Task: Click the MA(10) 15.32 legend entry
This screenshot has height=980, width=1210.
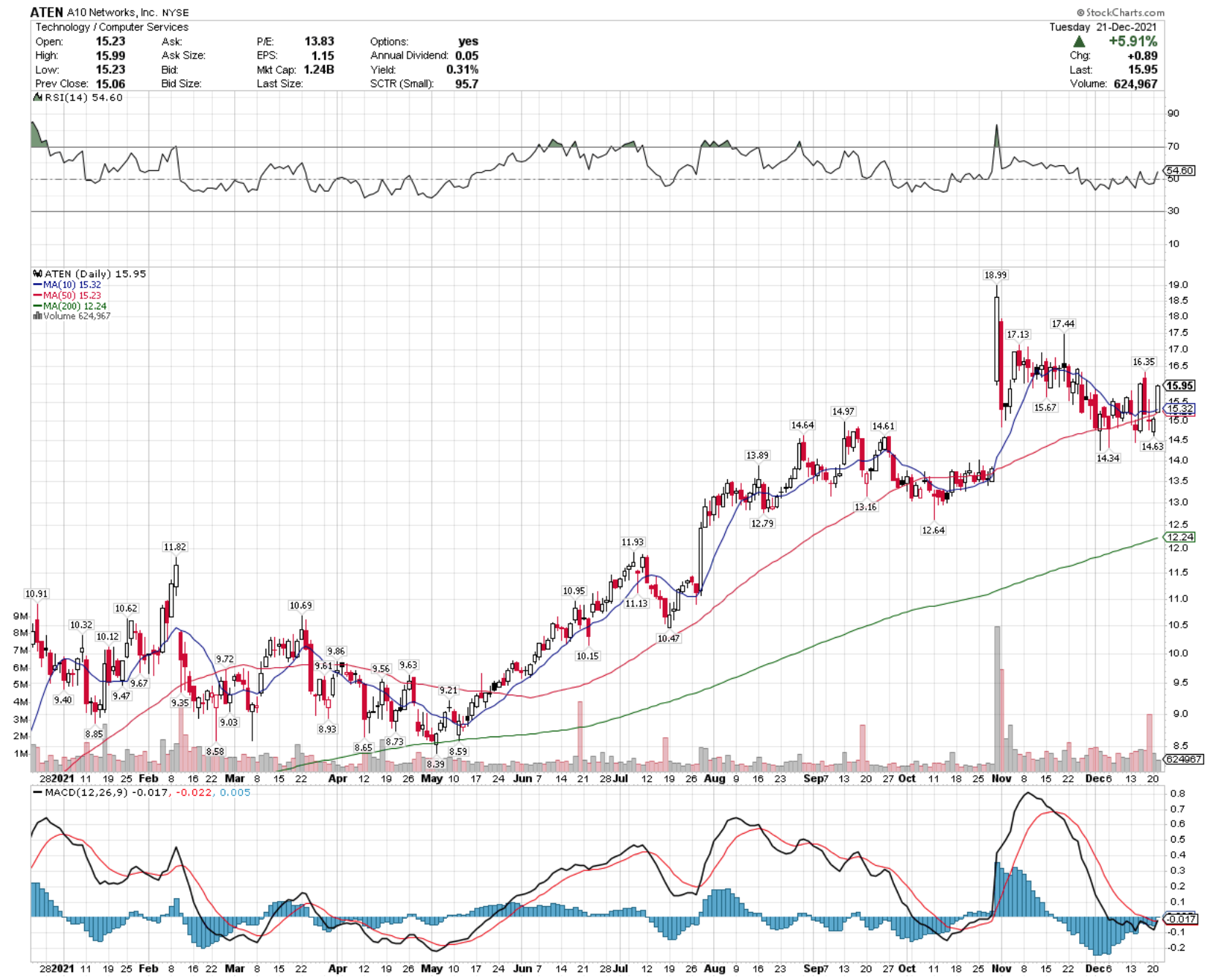Action: pos(67,284)
